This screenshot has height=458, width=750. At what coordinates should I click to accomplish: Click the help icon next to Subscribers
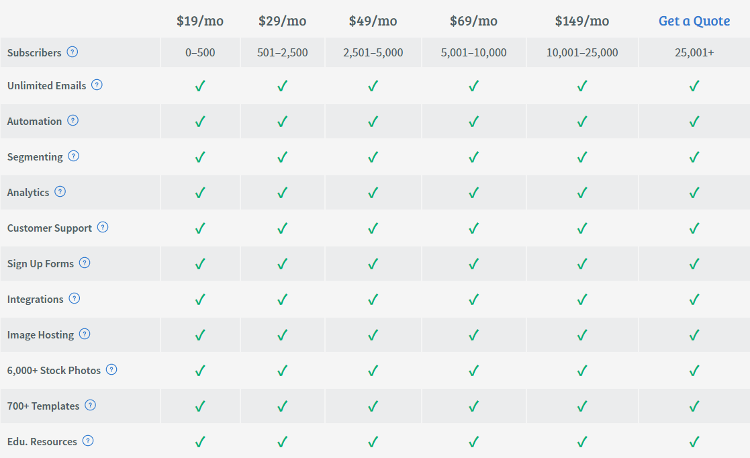click(x=72, y=52)
